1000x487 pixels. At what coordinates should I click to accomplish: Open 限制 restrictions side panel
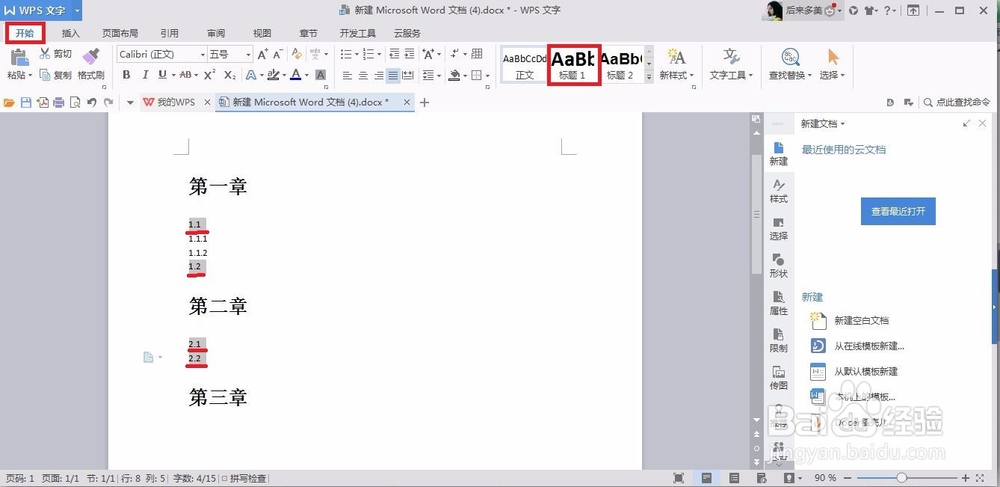pos(778,340)
